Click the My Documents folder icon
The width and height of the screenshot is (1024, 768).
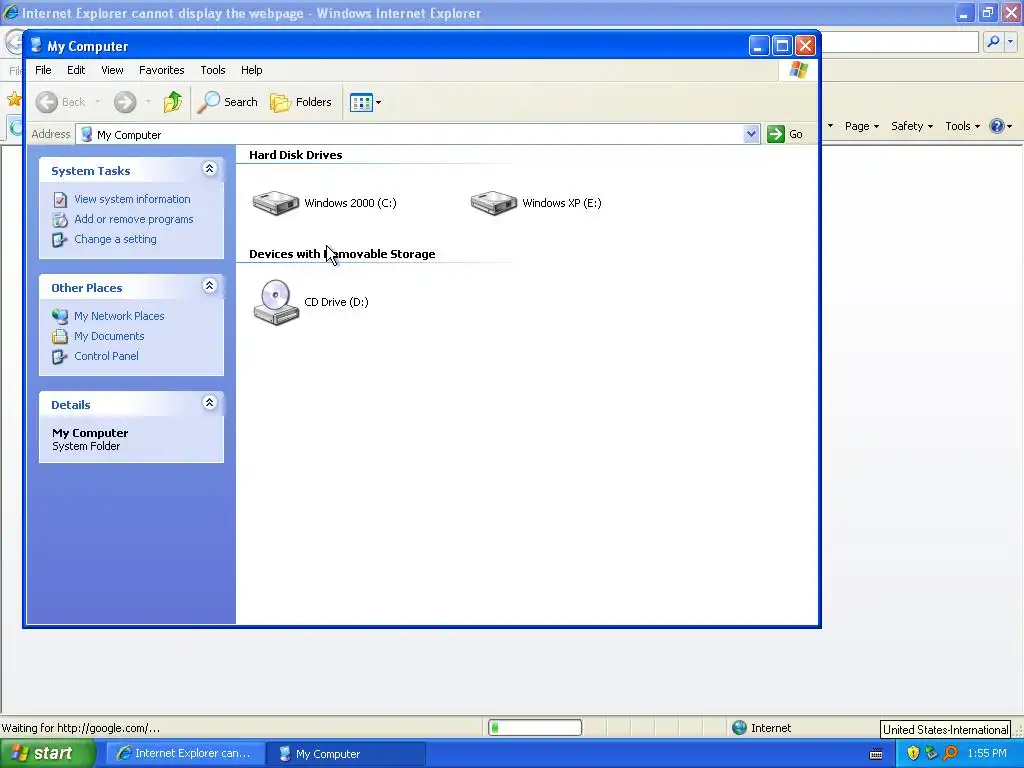tap(60, 336)
